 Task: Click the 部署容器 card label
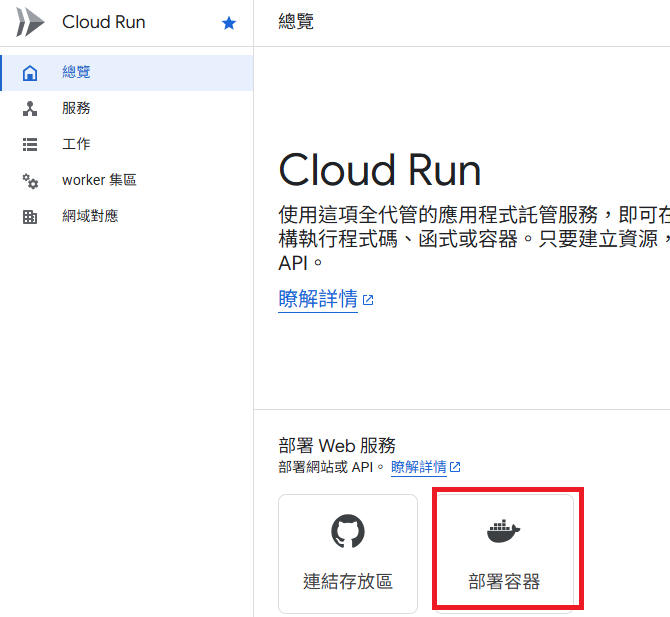point(504,581)
